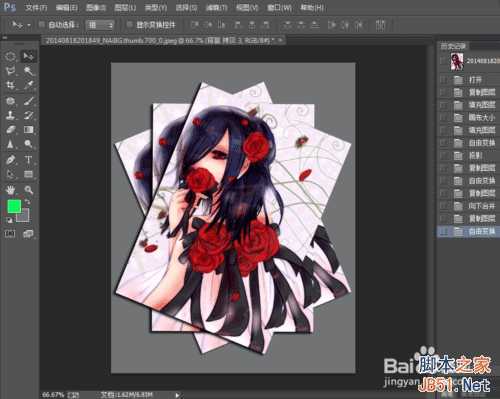Image resolution: width=500 pixels, height=399 pixels.
Task: Open the 文件 (File) menu
Action: pyautogui.click(x=36, y=7)
